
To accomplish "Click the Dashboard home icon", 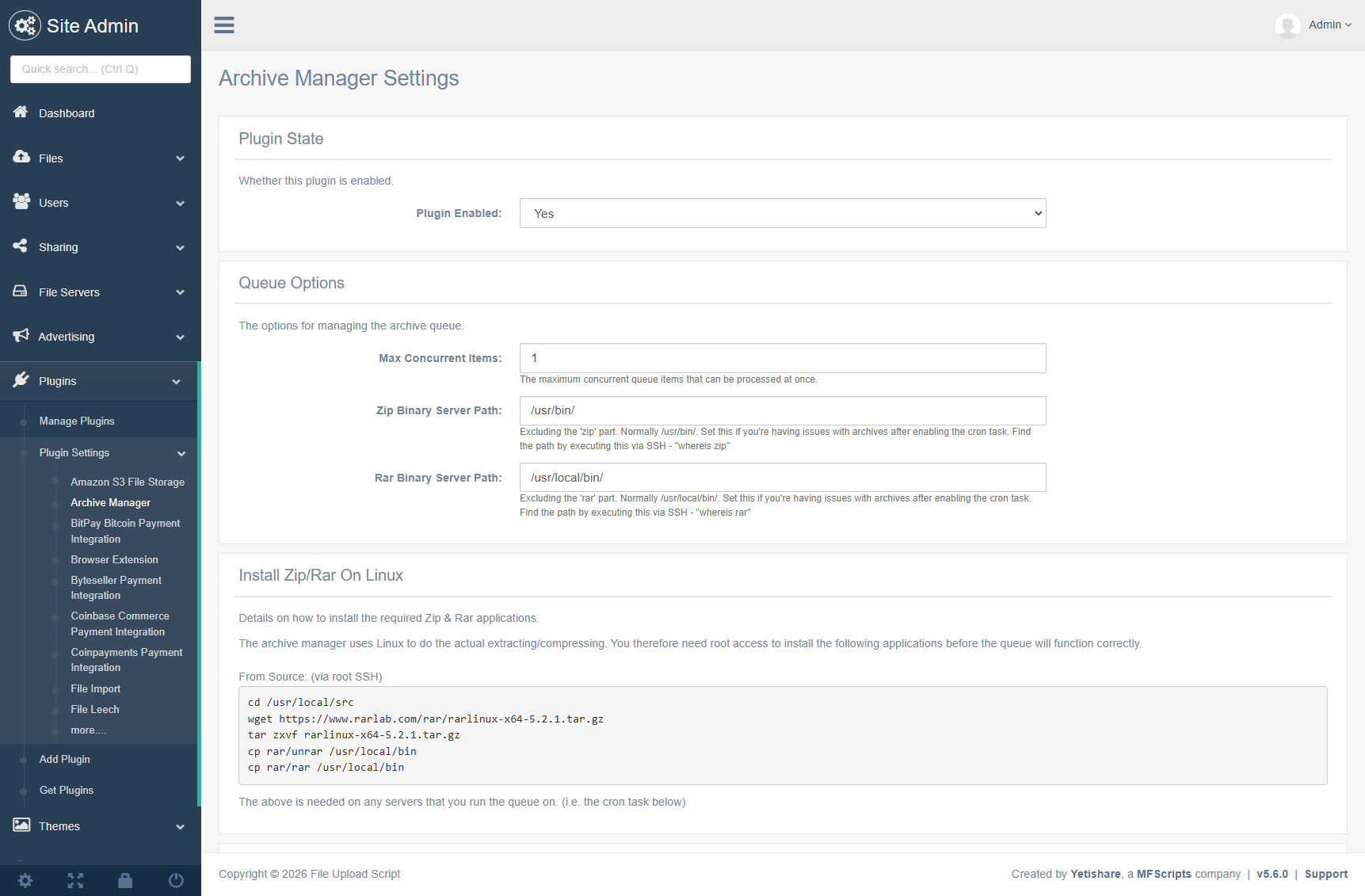I will point(21,112).
